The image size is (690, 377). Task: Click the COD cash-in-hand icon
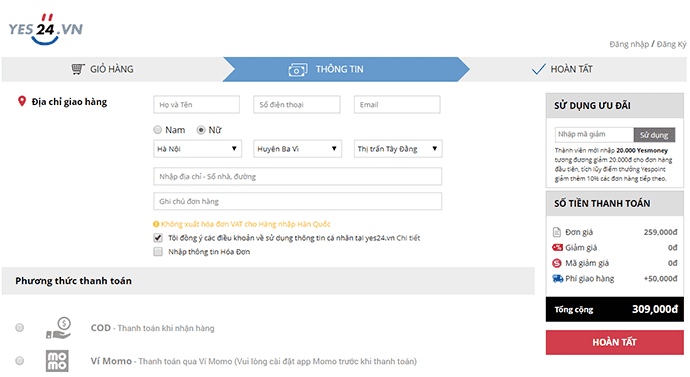58,328
